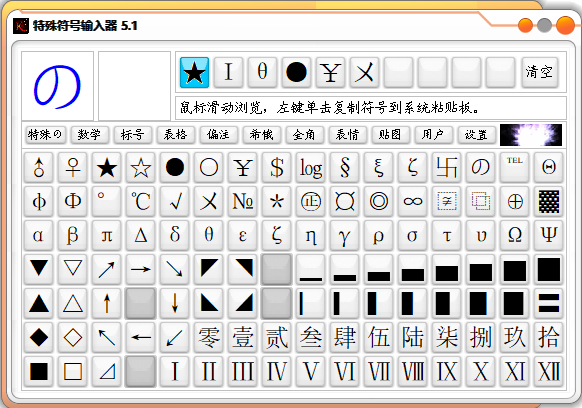Click the glowing purple banner image

coord(531,135)
